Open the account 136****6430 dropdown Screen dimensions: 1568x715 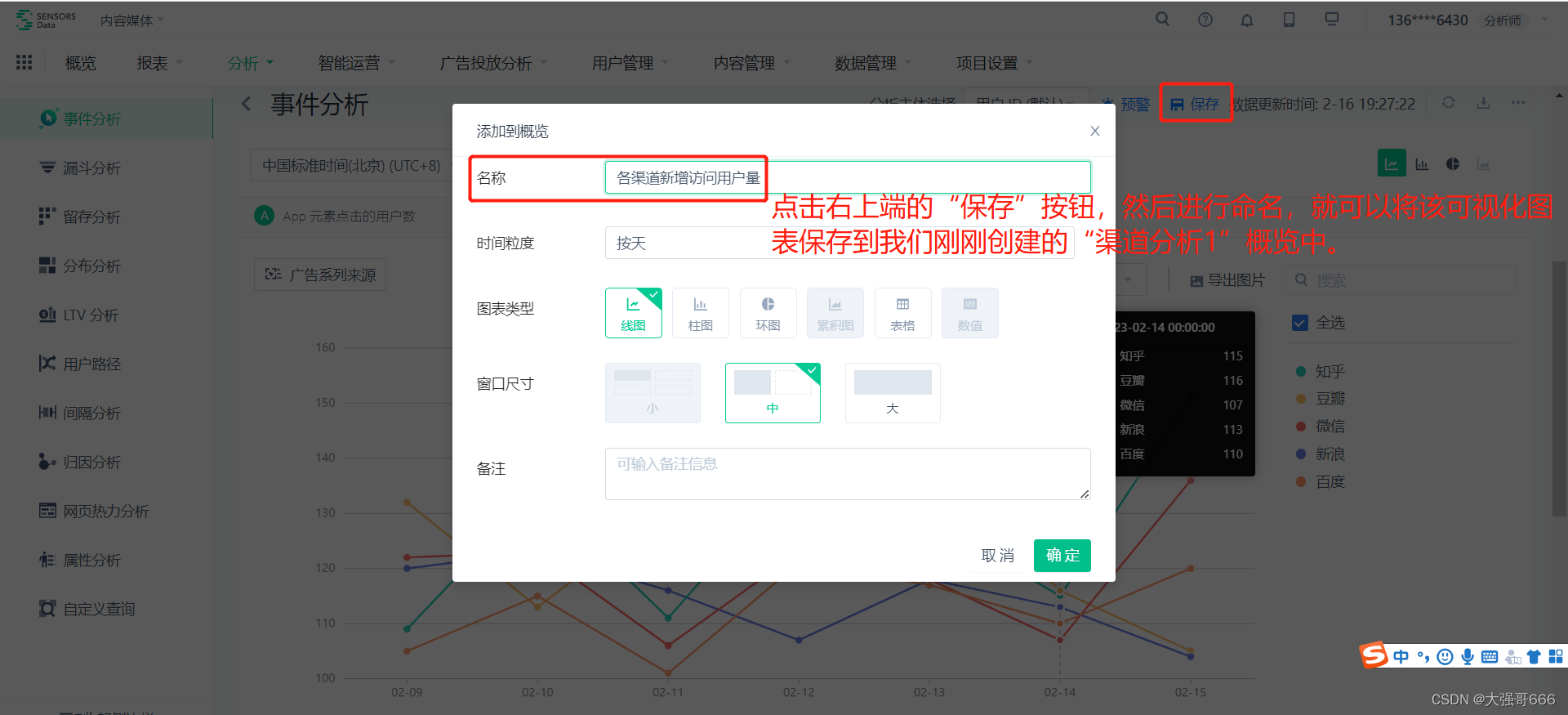pos(1468,20)
